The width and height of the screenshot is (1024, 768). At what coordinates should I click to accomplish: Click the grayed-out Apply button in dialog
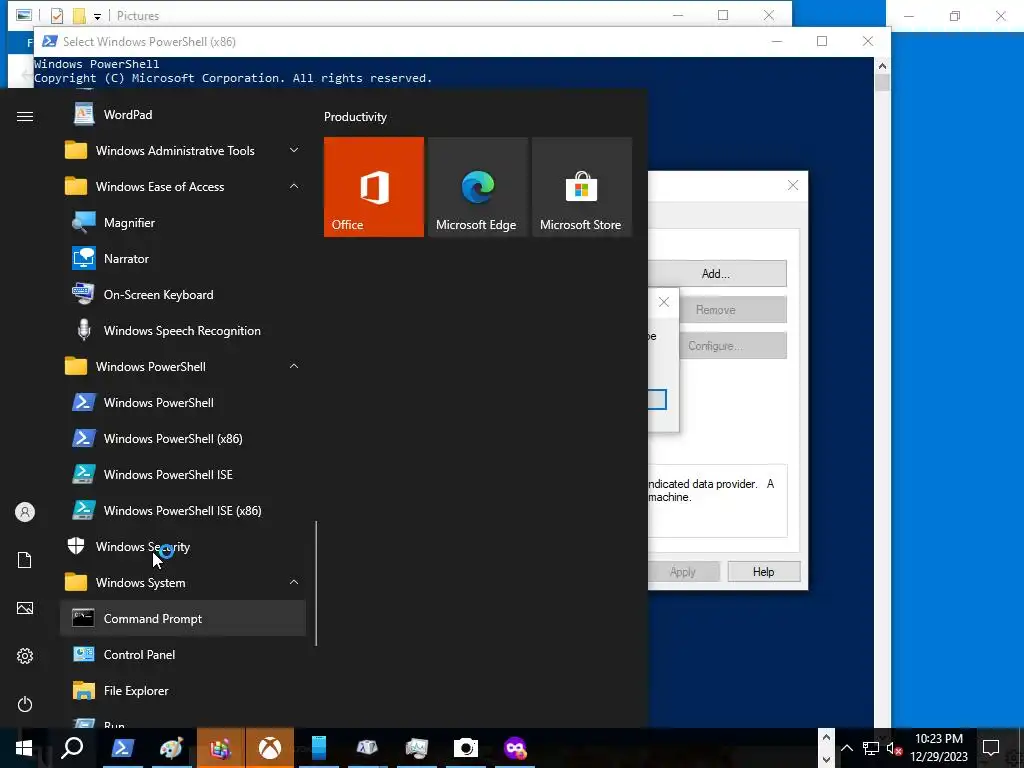tap(684, 571)
